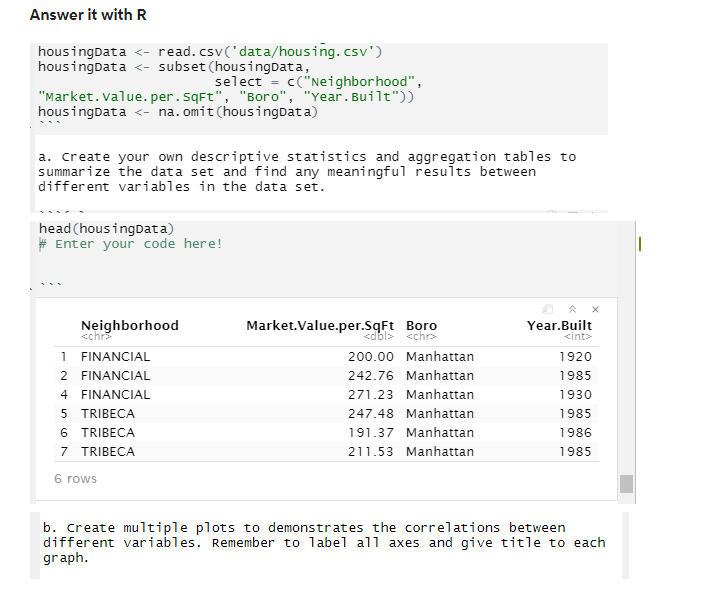Image resolution: width=725 pixels, height=612 pixels.
Task: Click the show-in-new-window icon of output table
Action: 547,309
